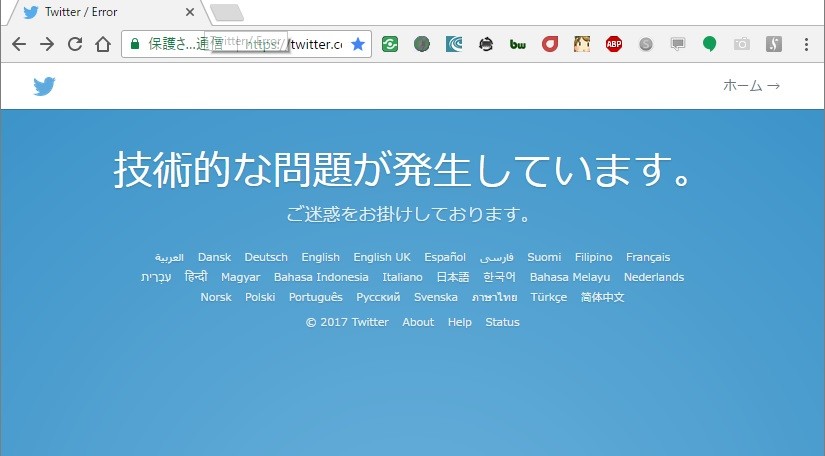Image resolution: width=825 pixels, height=456 pixels.
Task: Open the Adblock Plus extension icon
Action: point(614,44)
